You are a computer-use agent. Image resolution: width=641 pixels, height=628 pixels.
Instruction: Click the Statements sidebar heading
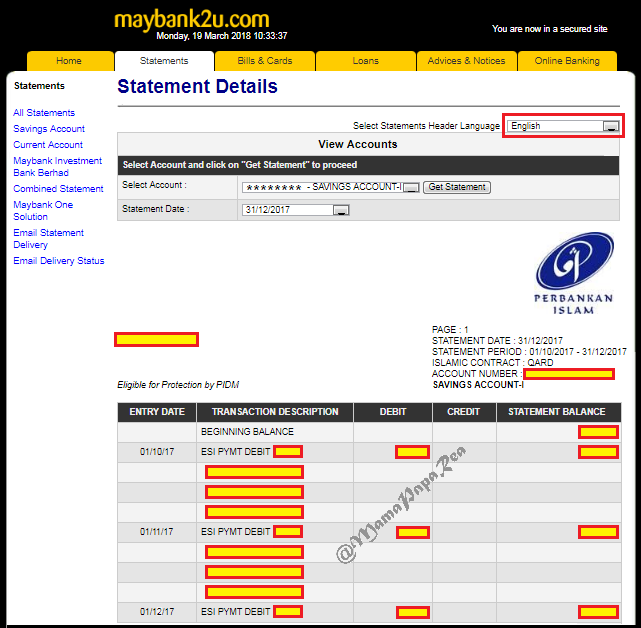point(39,86)
